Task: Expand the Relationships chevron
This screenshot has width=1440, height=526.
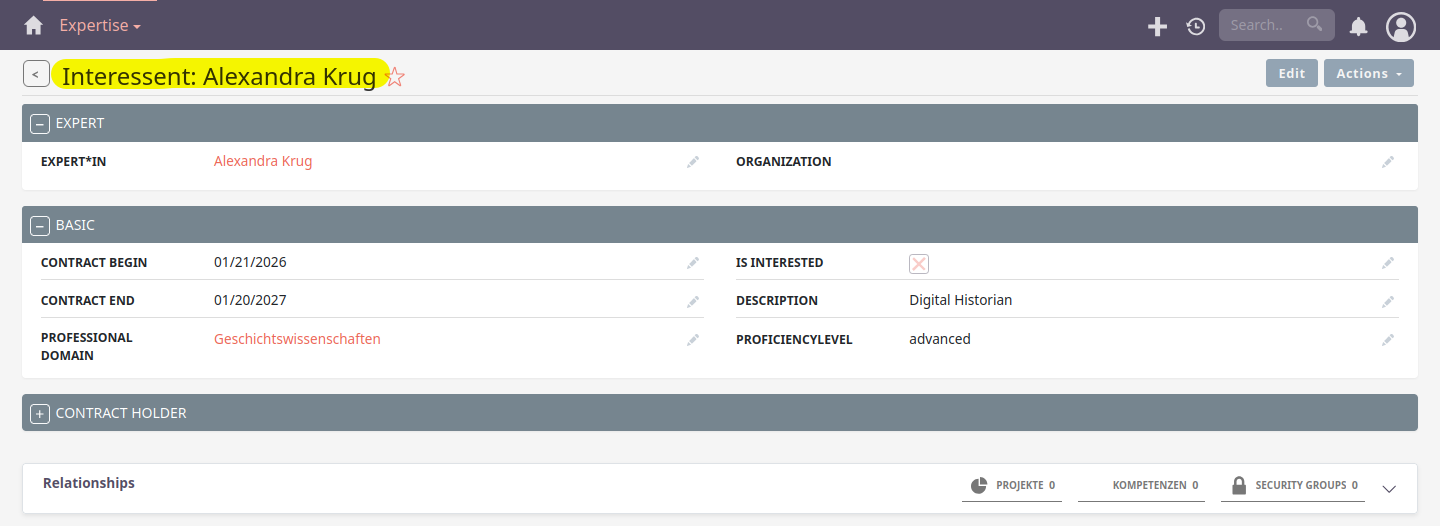Action: click(1388, 489)
